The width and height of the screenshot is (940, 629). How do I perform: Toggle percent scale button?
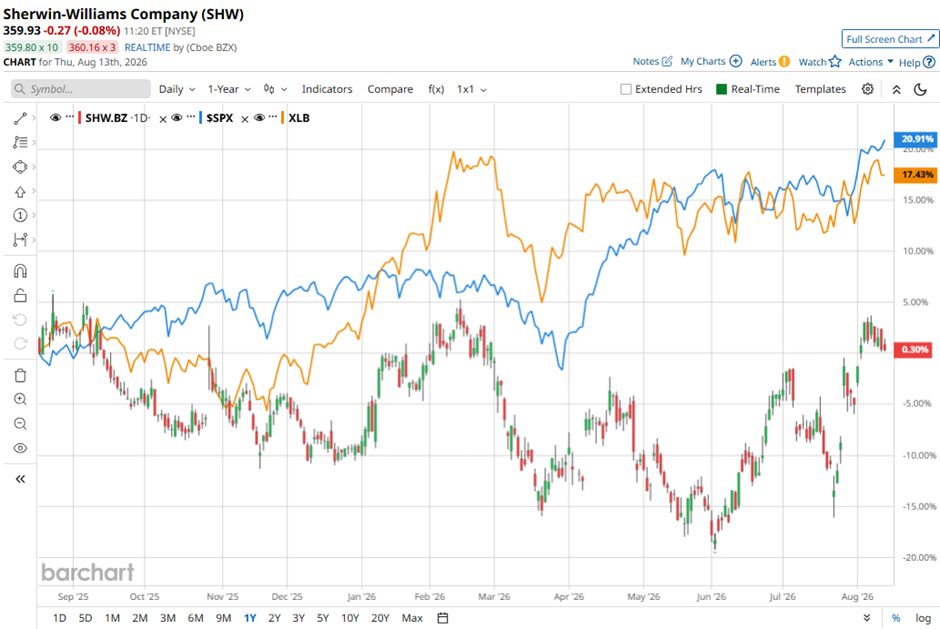(896, 618)
